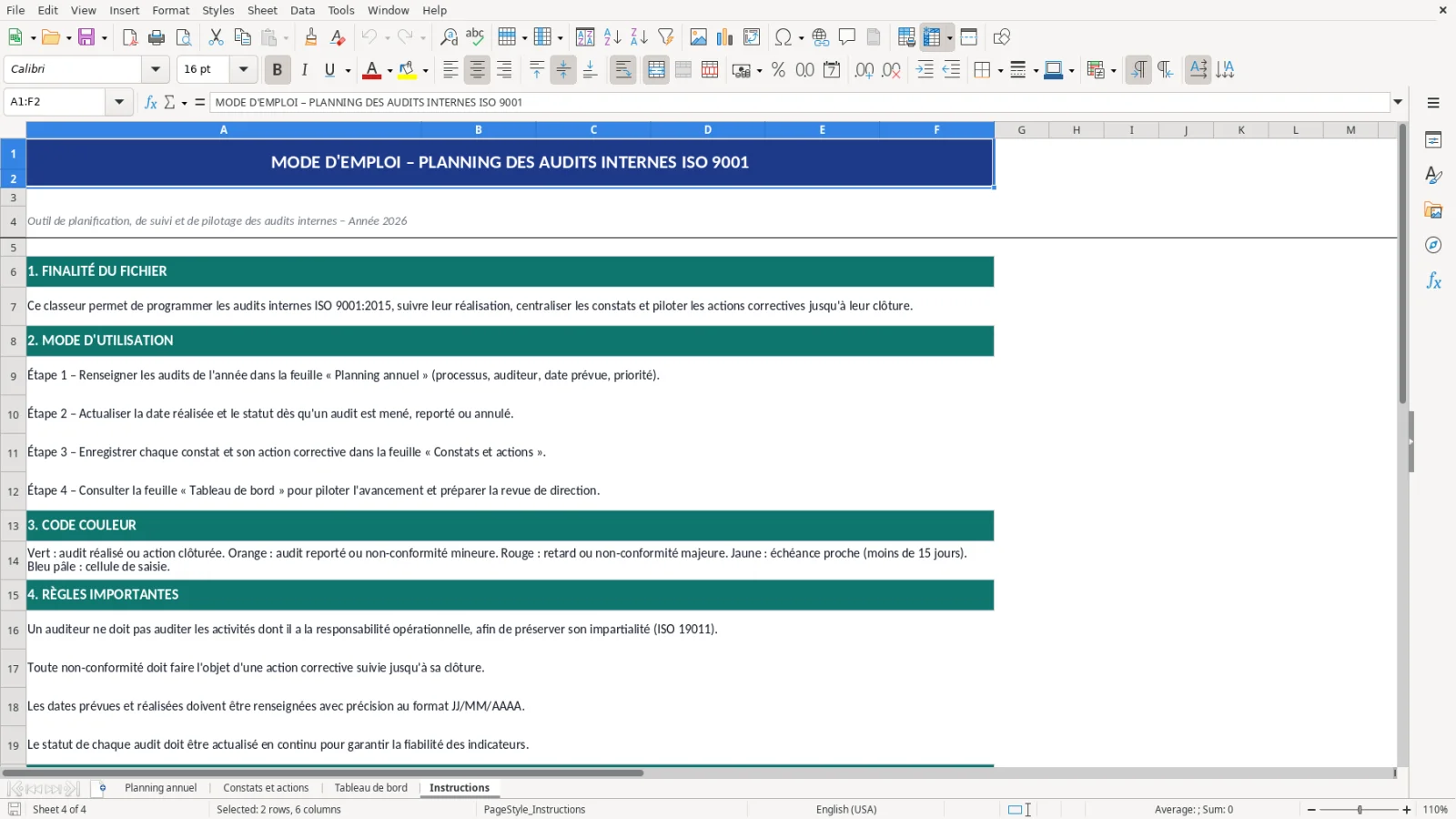Apply the yellow background color

point(407,70)
